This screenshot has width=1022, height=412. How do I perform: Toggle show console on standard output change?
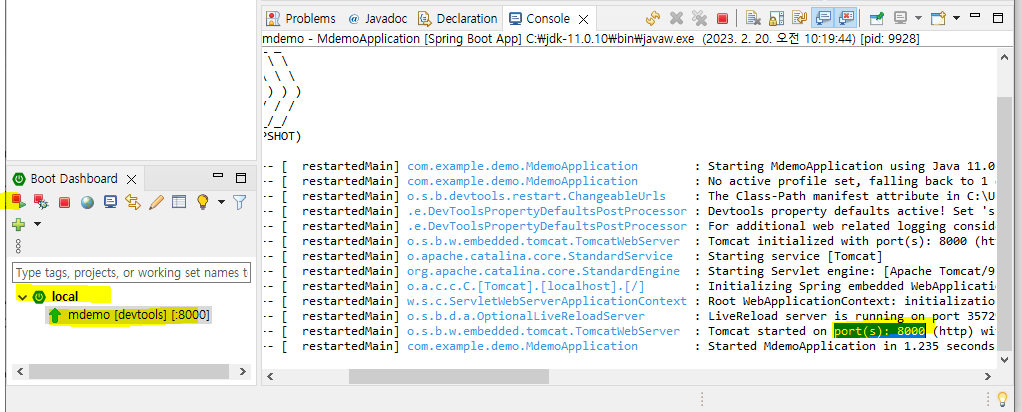coord(823,18)
